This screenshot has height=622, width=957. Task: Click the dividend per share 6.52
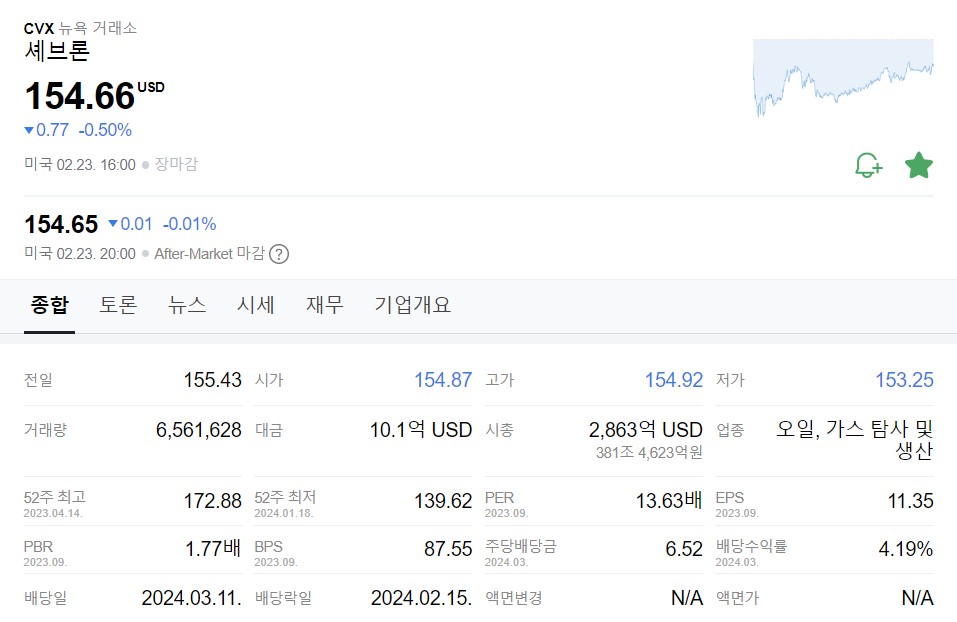[x=684, y=548]
